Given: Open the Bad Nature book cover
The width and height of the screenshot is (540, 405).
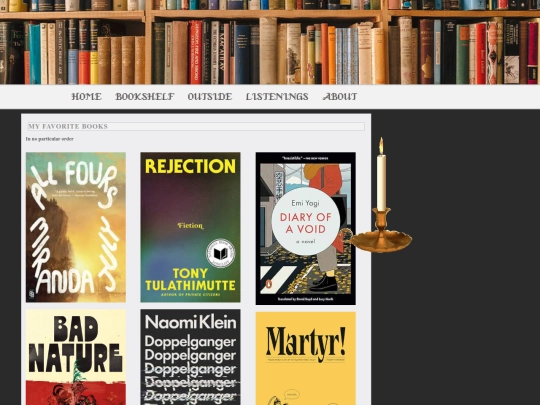Looking at the screenshot, I should (76, 357).
